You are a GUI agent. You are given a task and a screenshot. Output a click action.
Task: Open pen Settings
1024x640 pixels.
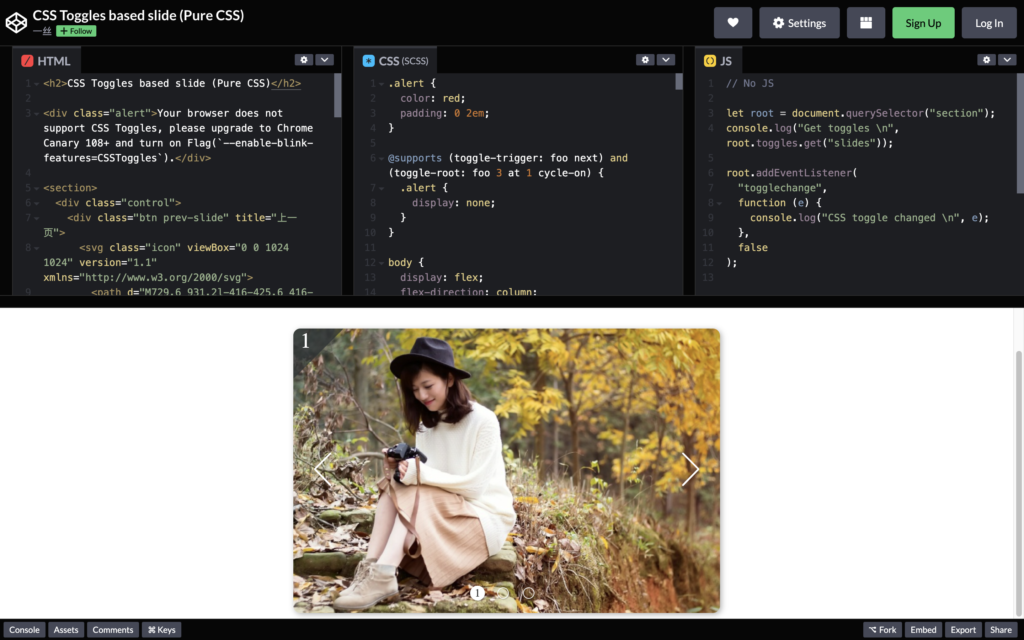(x=799, y=23)
